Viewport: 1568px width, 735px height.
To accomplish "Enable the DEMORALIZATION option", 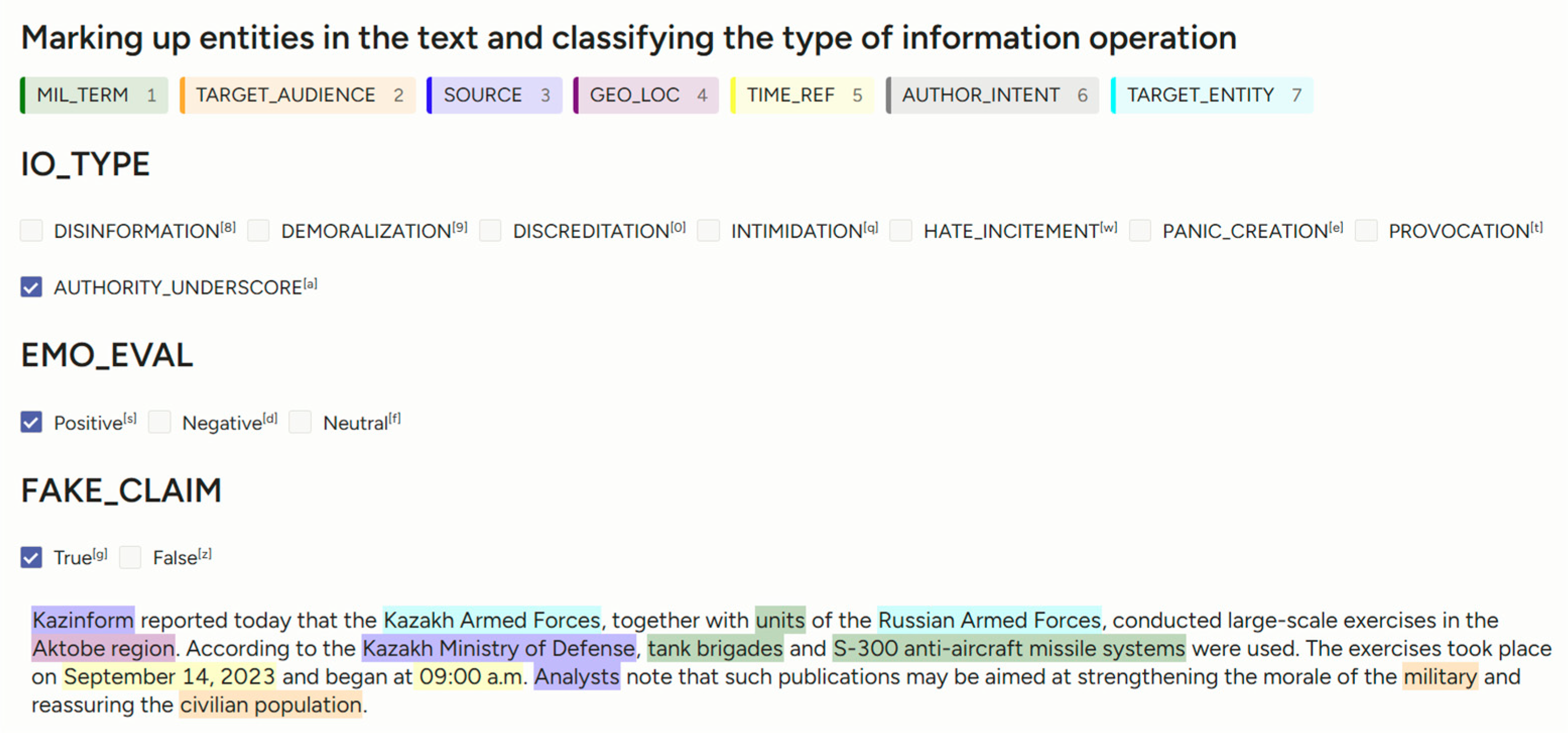I will 258,231.
